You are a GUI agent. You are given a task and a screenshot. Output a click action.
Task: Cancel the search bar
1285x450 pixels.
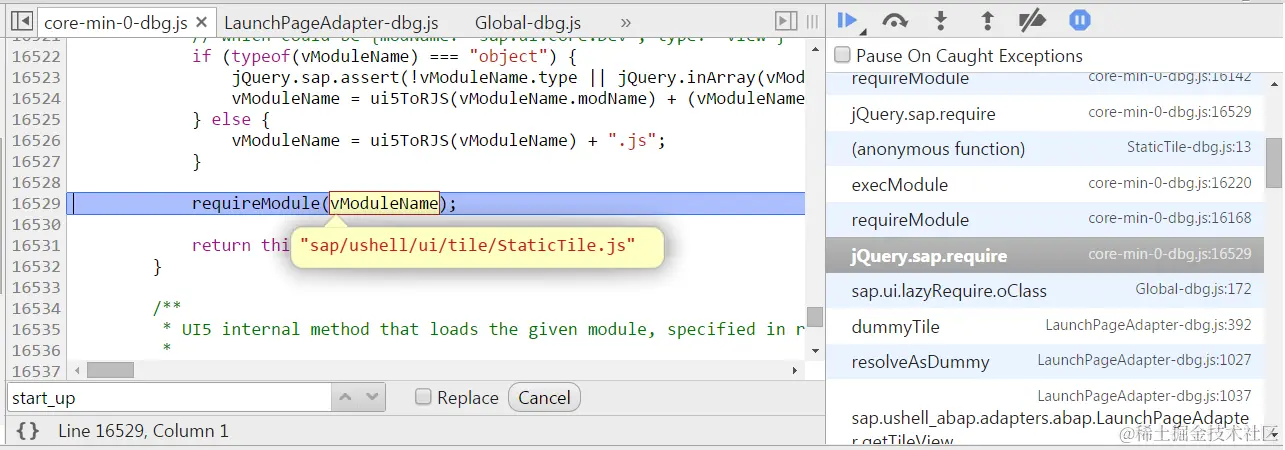coord(544,397)
